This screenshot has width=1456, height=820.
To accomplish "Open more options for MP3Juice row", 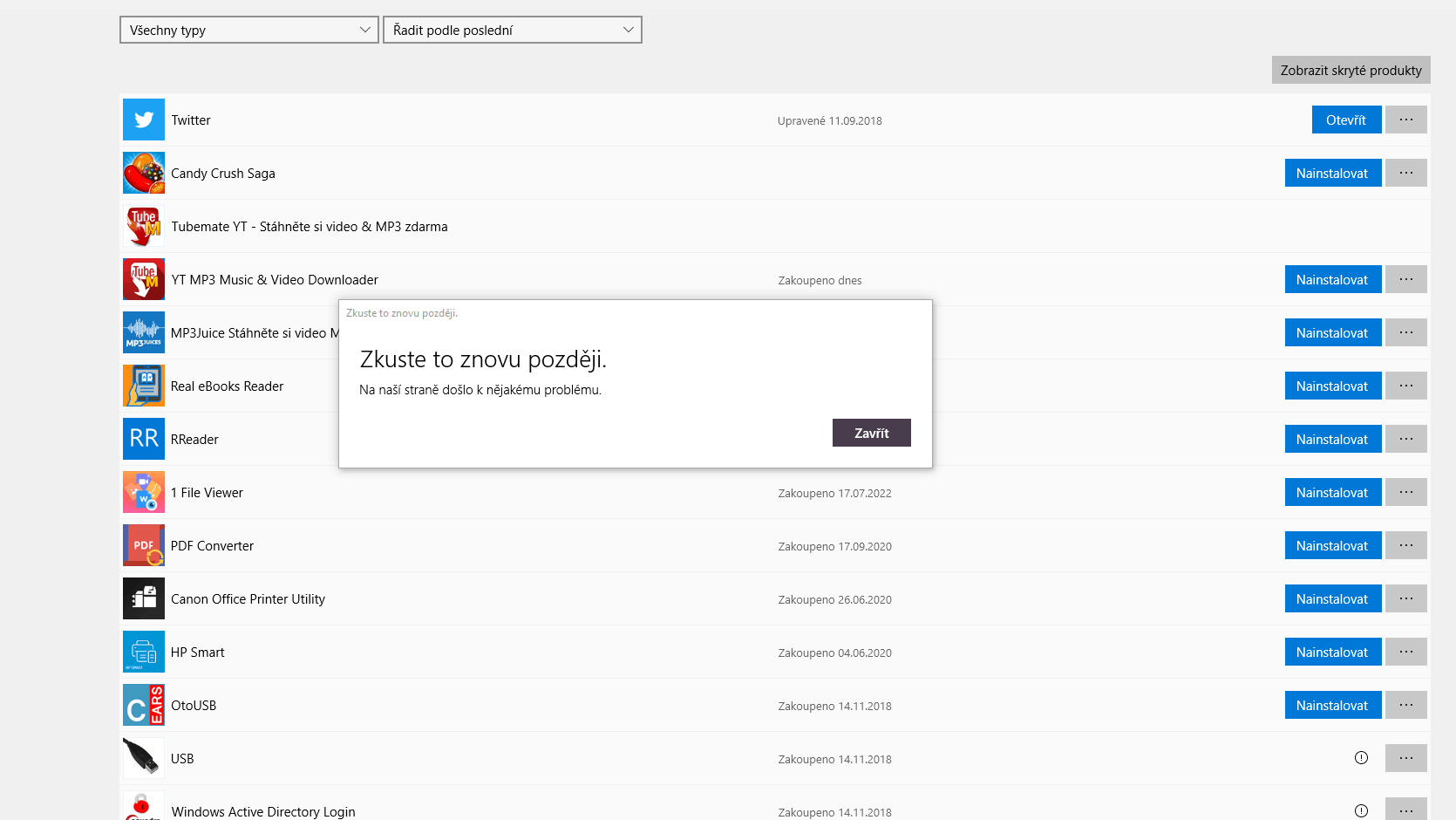I will pyautogui.click(x=1406, y=332).
